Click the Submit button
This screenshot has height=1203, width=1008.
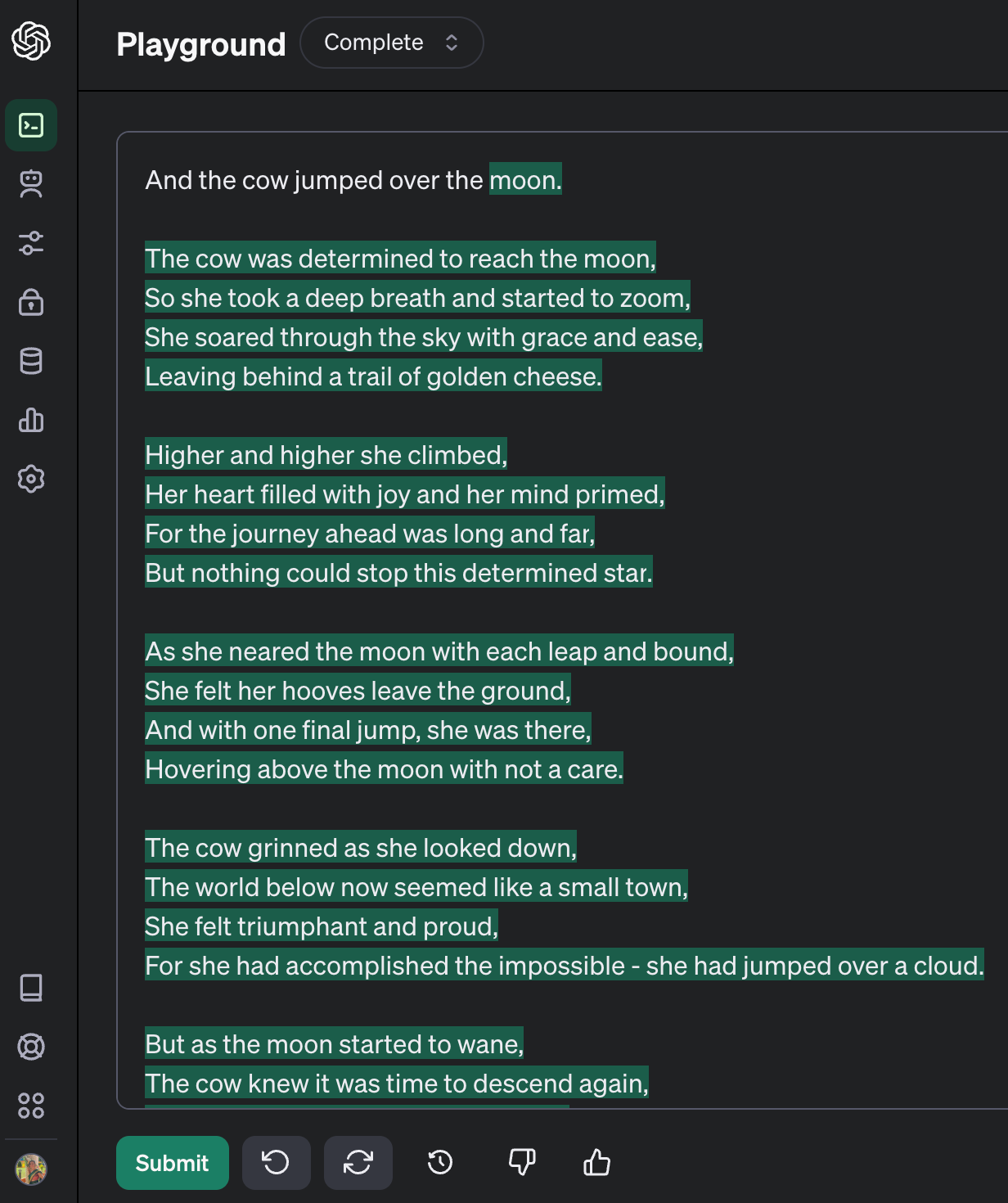click(x=172, y=1162)
